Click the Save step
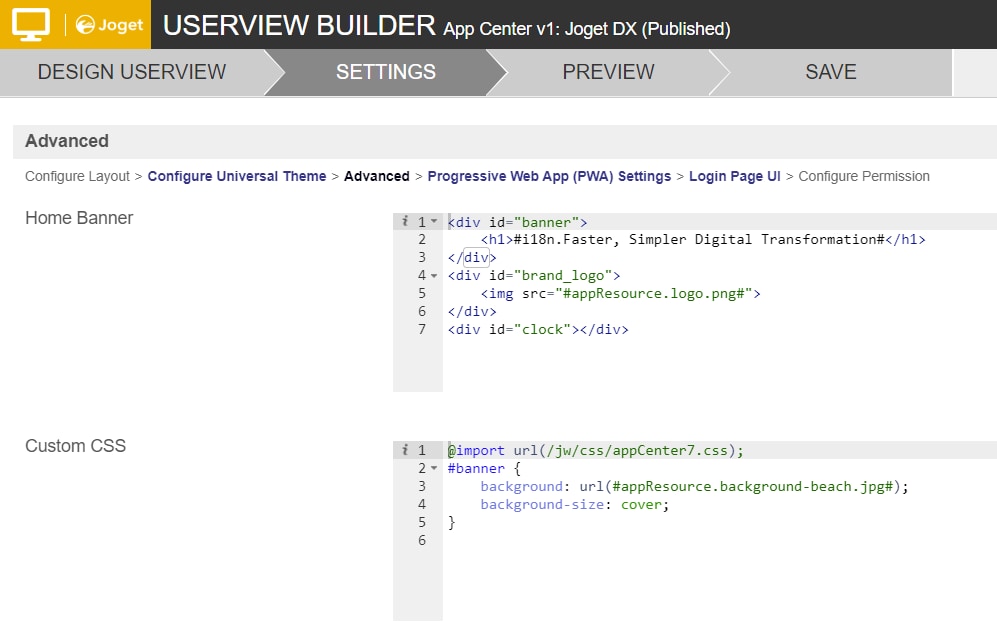997x629 pixels. (x=830, y=72)
